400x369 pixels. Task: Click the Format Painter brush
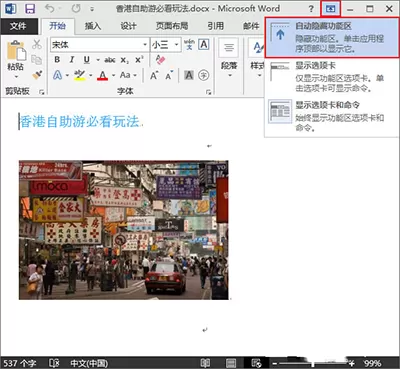[37, 74]
